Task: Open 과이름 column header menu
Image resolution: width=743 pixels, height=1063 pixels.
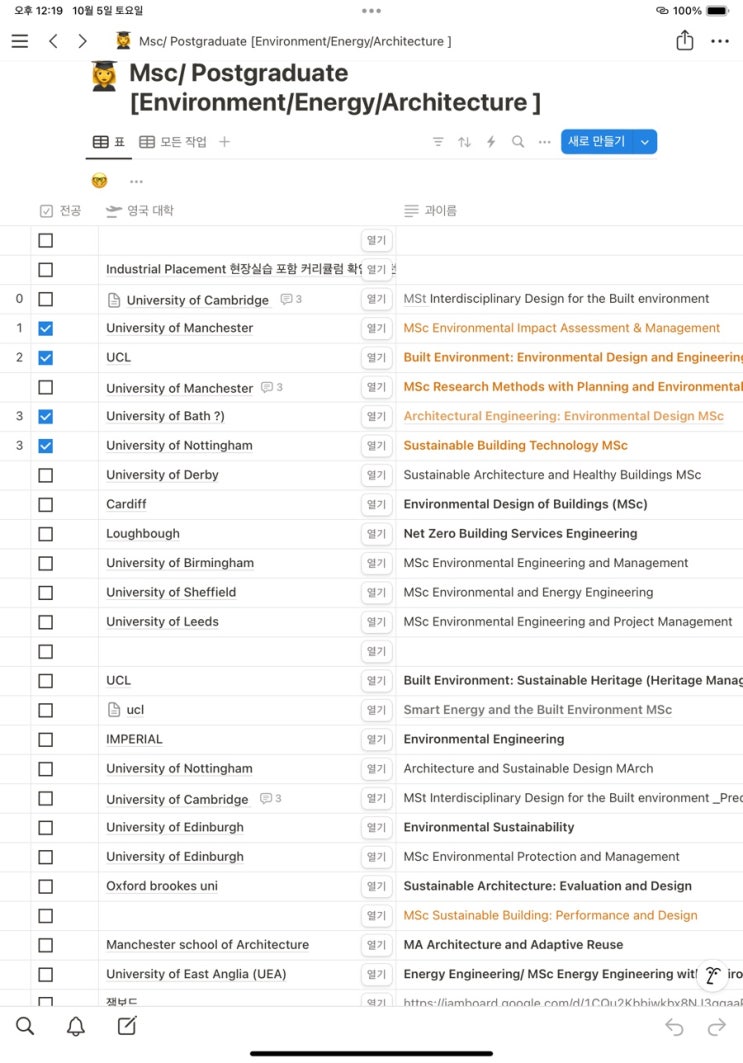Action: tap(430, 211)
